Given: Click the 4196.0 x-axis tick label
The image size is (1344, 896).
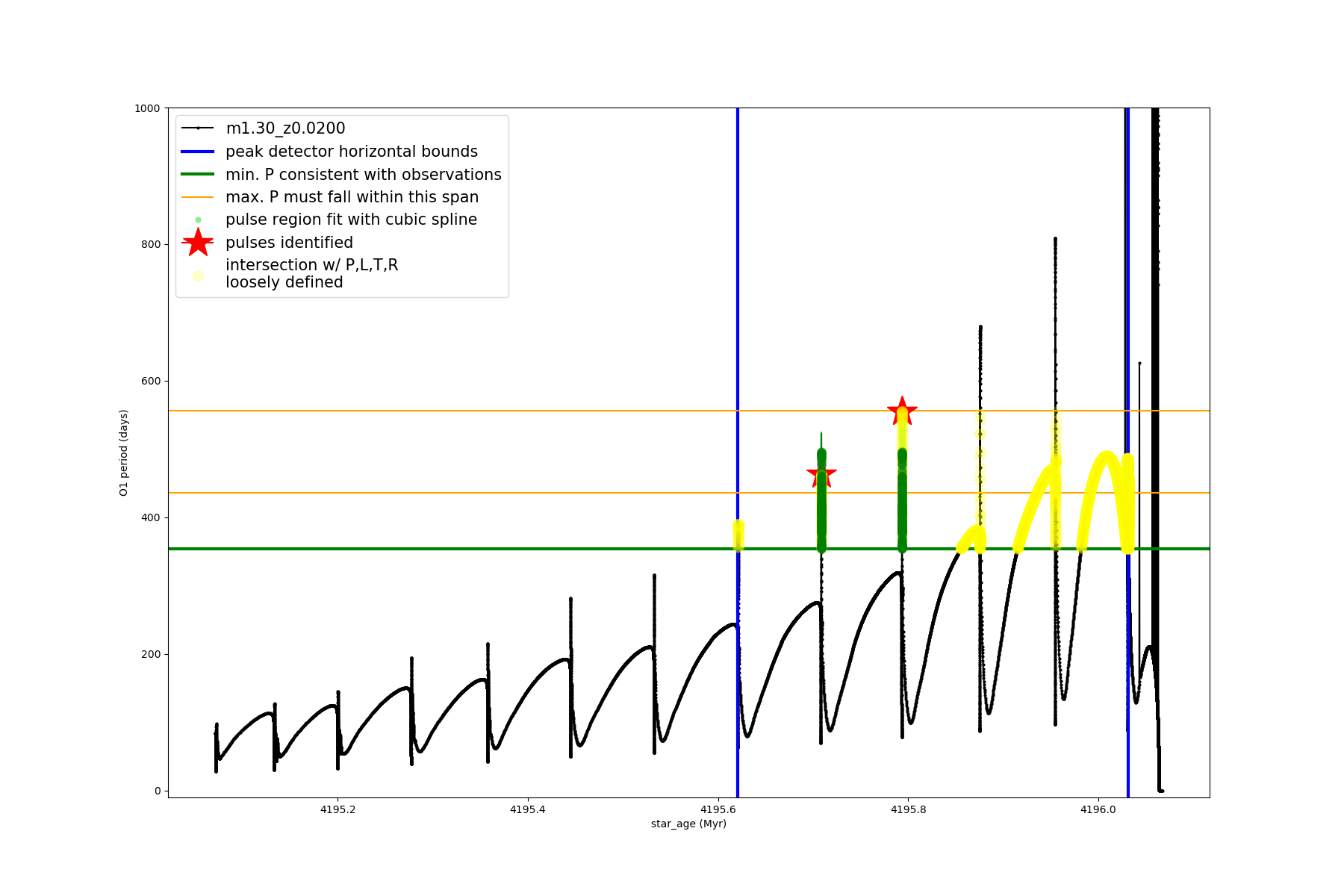Looking at the screenshot, I should pyautogui.click(x=1098, y=809).
